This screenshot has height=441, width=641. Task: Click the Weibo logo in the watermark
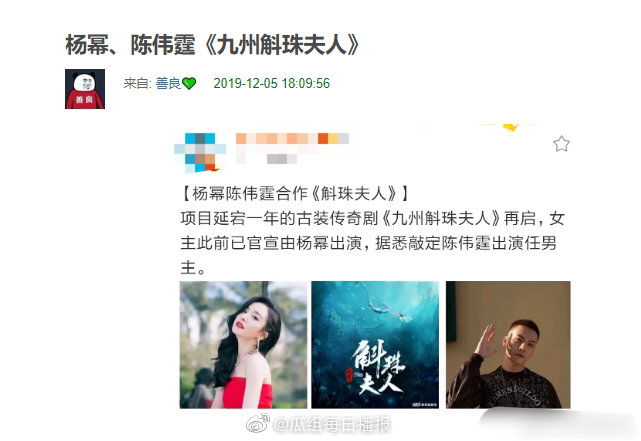(x=258, y=423)
